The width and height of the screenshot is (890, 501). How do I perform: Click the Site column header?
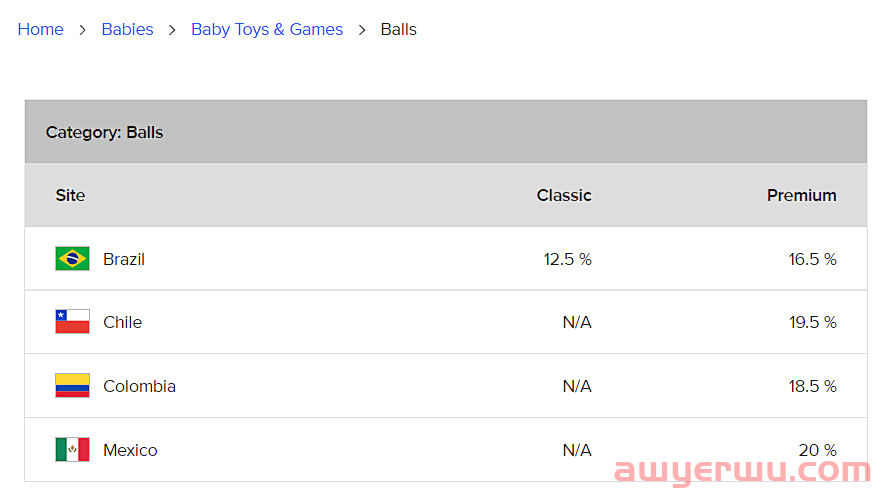70,195
